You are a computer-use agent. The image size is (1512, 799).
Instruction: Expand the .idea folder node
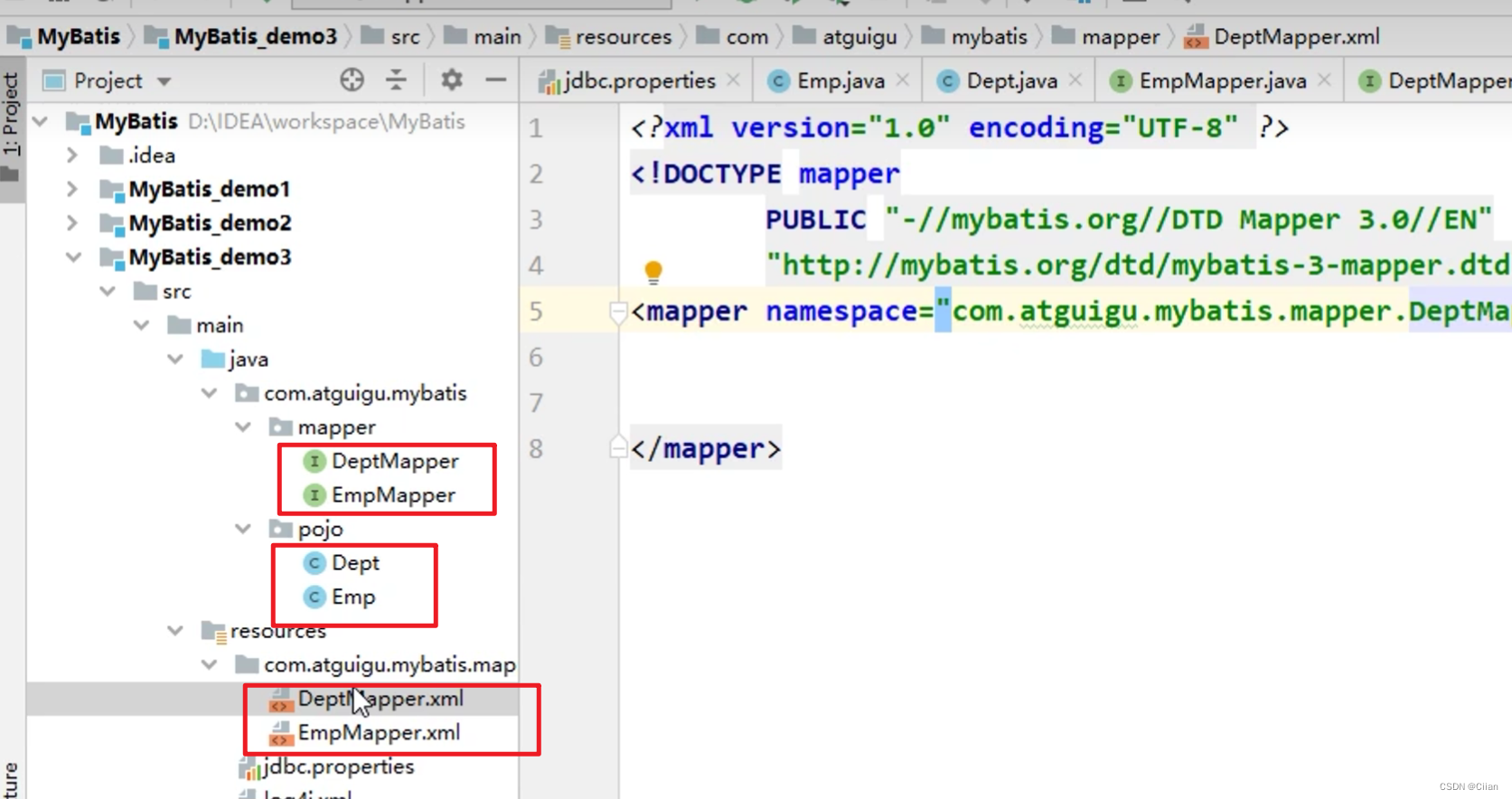click(72, 155)
